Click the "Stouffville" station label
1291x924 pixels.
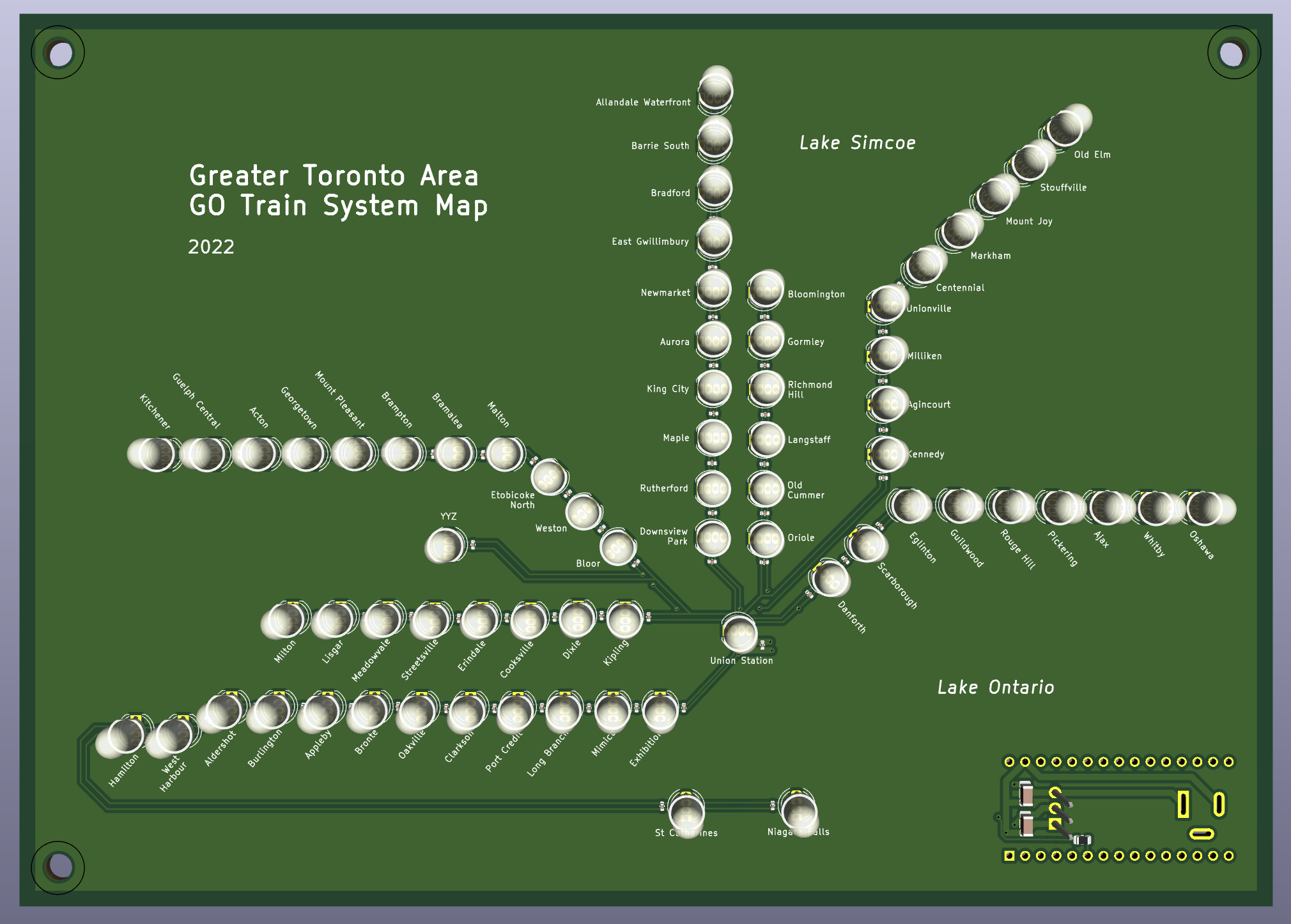(x=1063, y=187)
